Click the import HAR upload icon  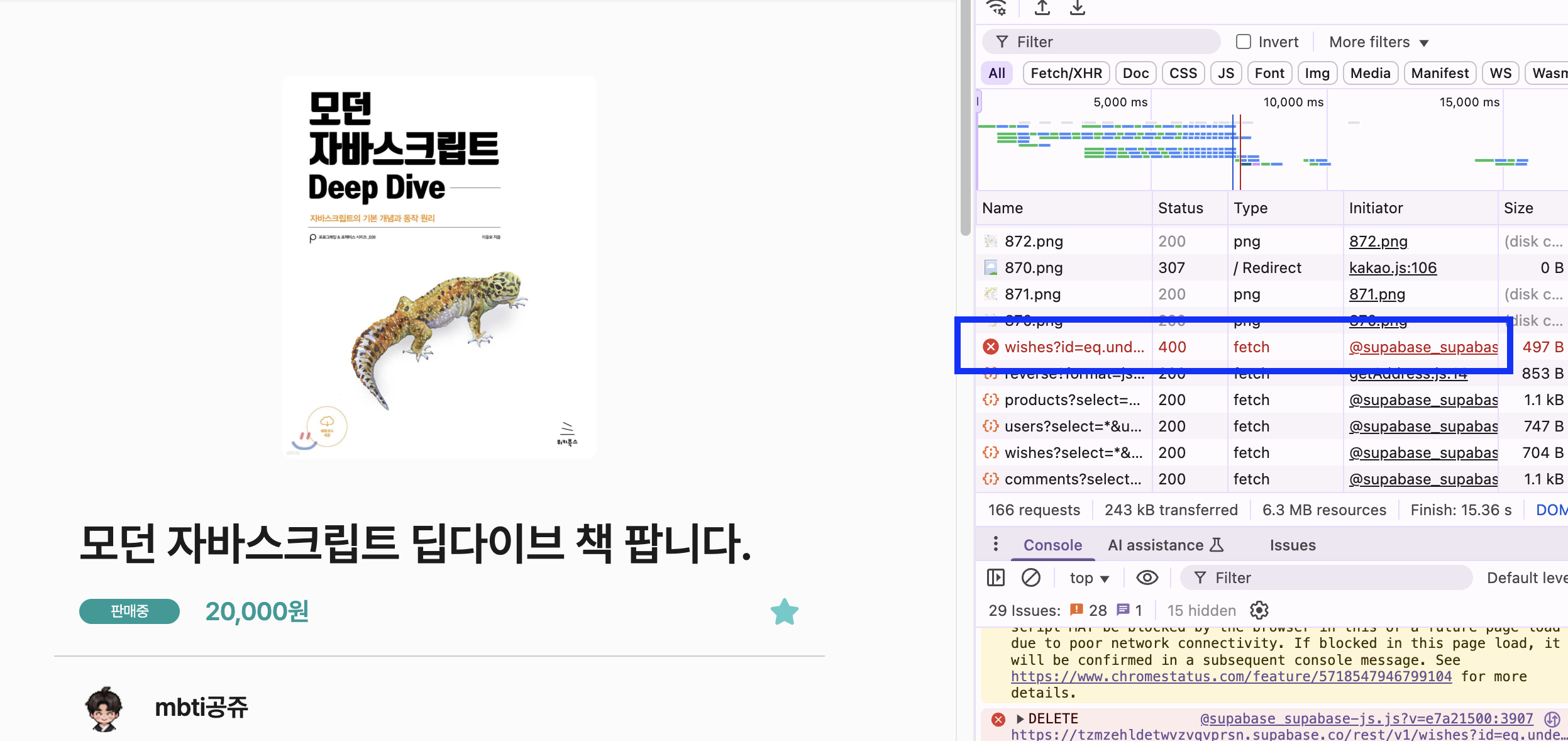1042,8
